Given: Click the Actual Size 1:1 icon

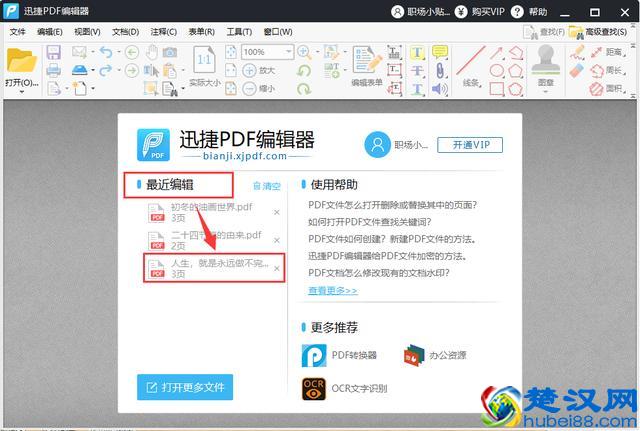Looking at the screenshot, I should [204, 60].
